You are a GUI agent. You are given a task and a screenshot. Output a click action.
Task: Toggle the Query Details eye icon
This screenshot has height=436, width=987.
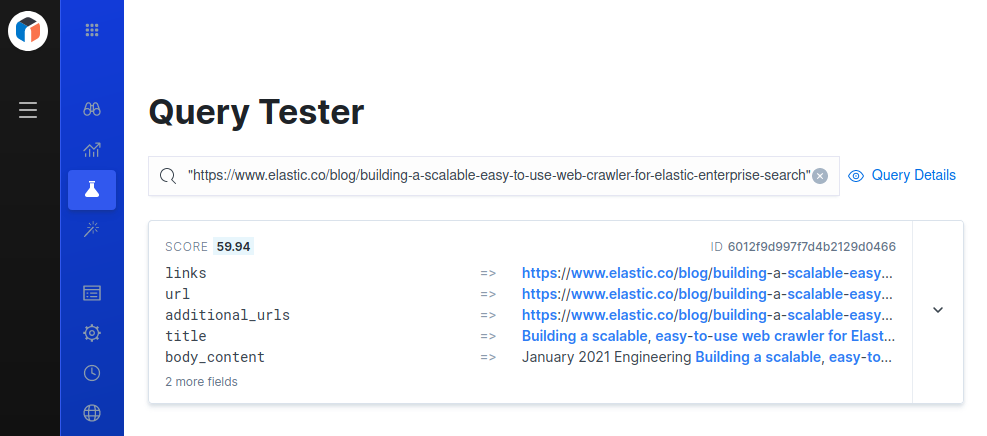tap(856, 176)
